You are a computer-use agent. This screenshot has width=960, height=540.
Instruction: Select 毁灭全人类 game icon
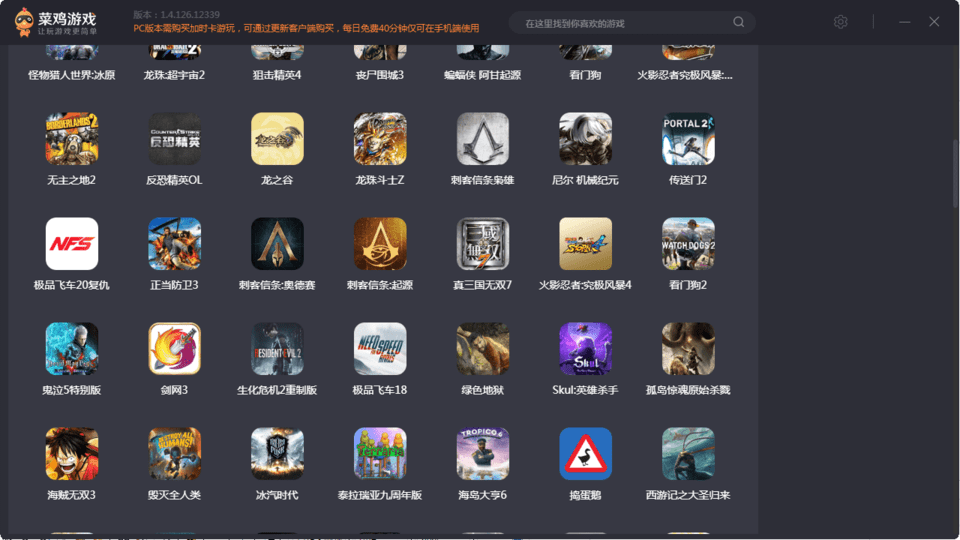(174, 454)
